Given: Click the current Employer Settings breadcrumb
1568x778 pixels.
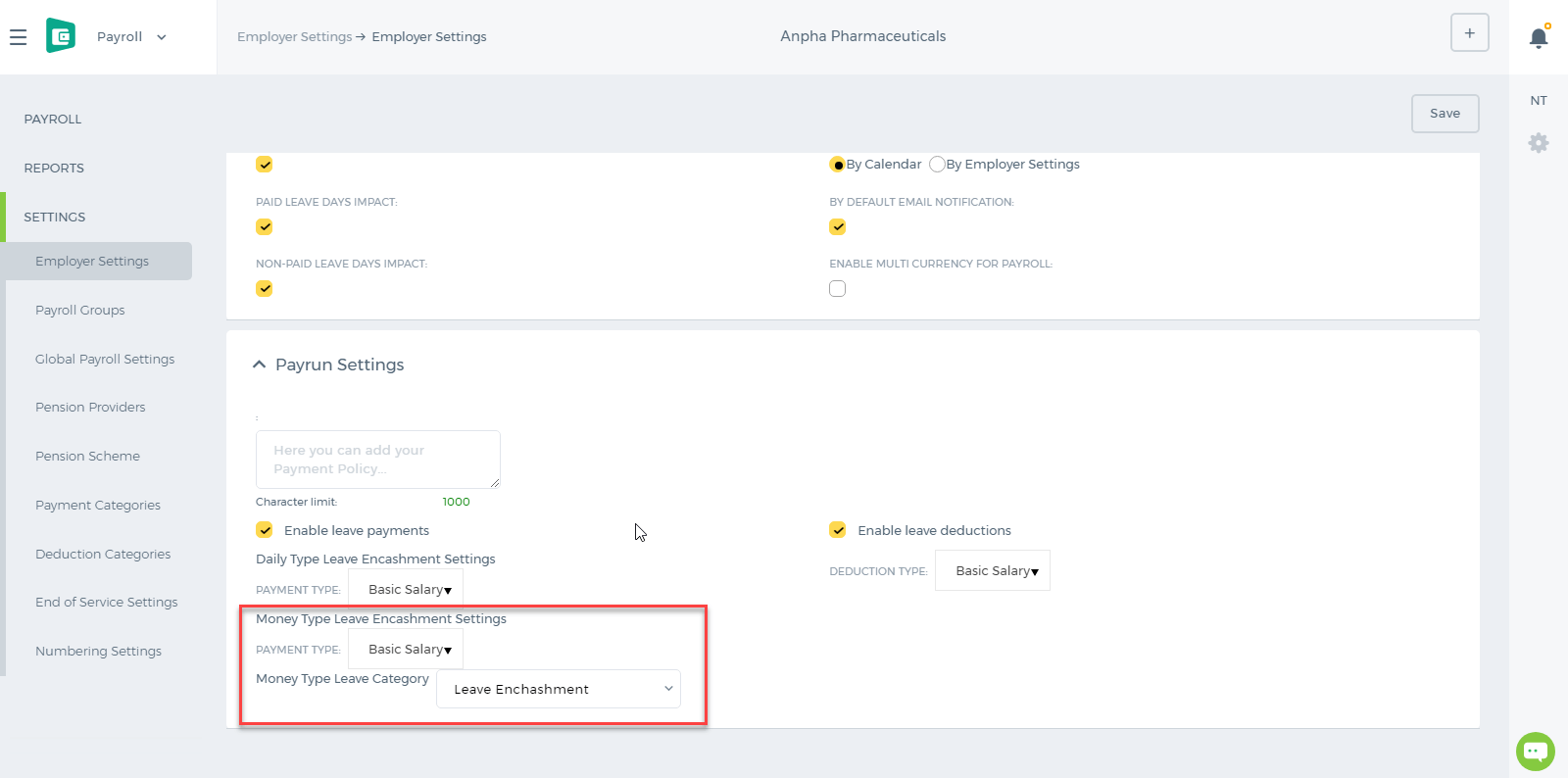Looking at the screenshot, I should coord(429,37).
